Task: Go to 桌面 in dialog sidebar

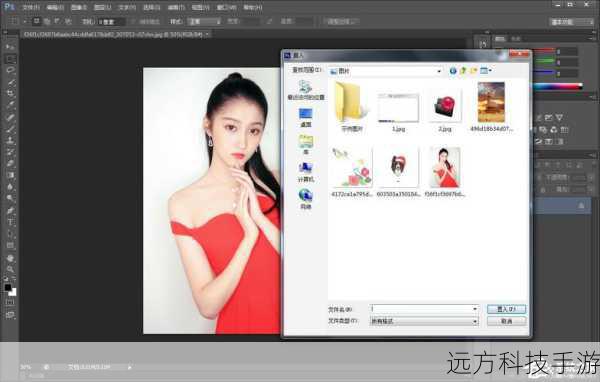Action: 306,117
